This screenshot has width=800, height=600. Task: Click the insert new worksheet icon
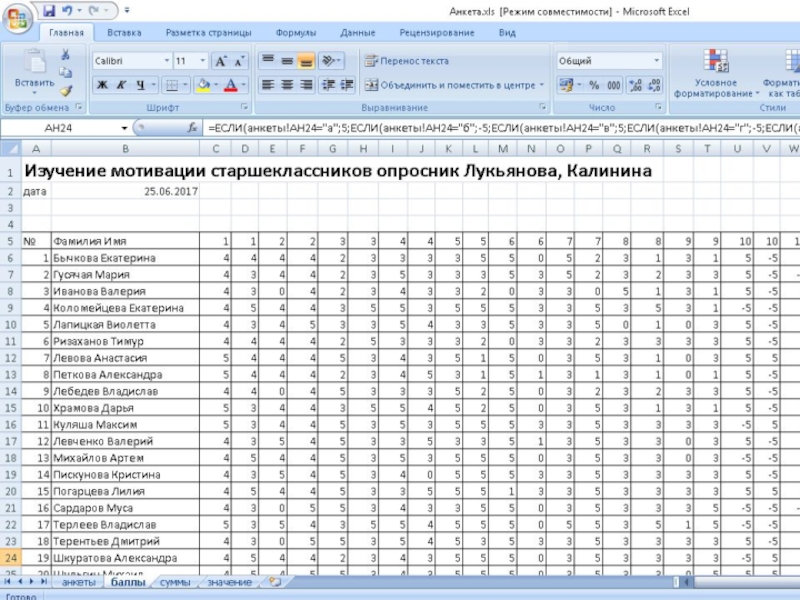tap(274, 581)
